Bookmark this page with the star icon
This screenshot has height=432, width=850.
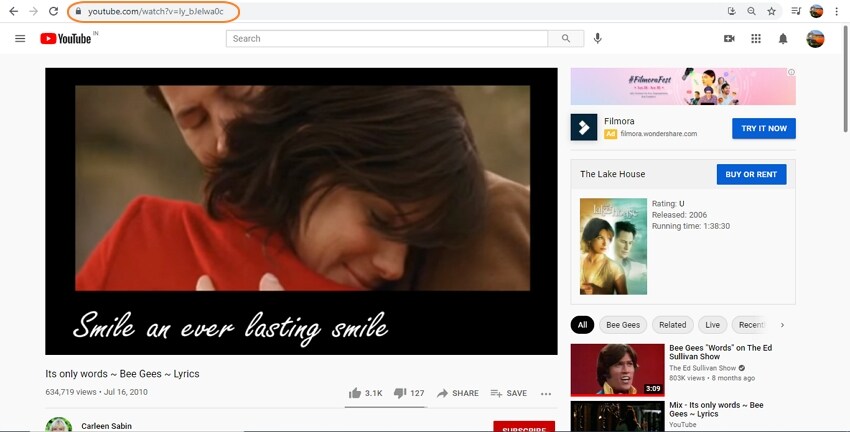pyautogui.click(x=771, y=11)
